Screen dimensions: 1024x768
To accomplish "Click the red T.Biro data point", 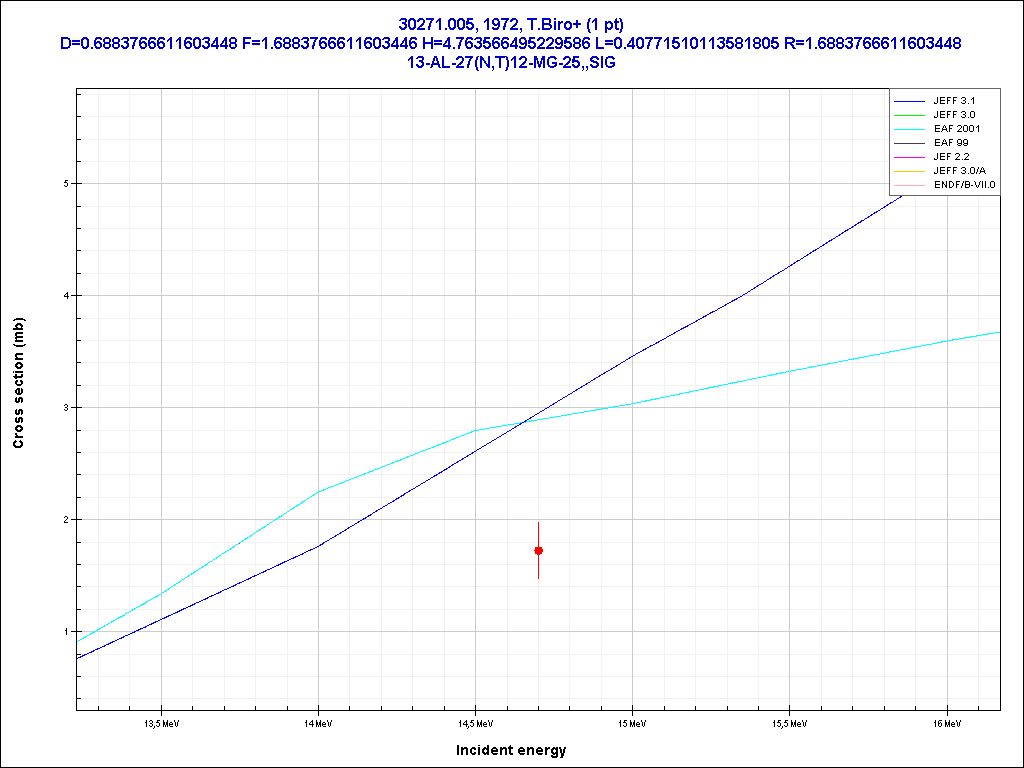I will tap(539, 551).
